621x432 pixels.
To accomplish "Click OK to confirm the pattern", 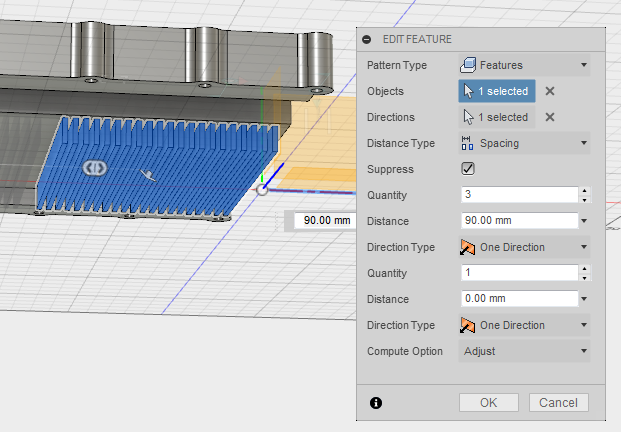I will point(488,403).
